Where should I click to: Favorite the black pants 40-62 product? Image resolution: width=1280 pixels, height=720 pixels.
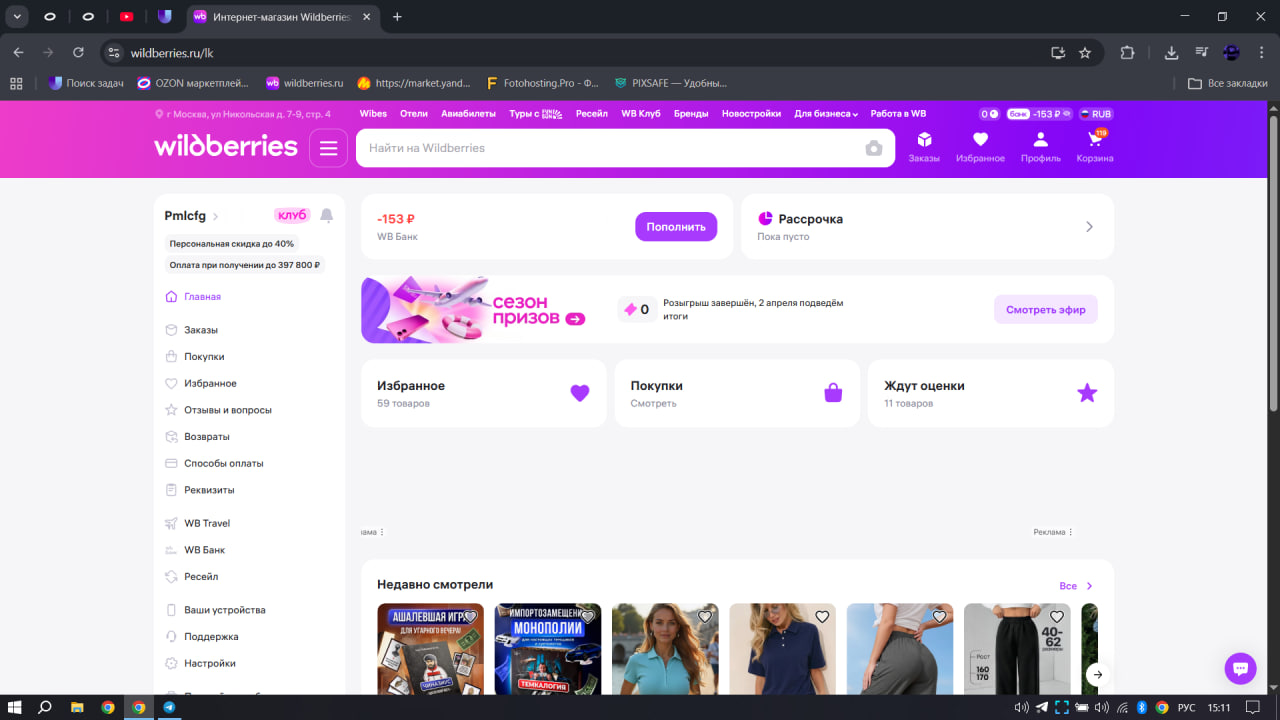pyautogui.click(x=1056, y=617)
